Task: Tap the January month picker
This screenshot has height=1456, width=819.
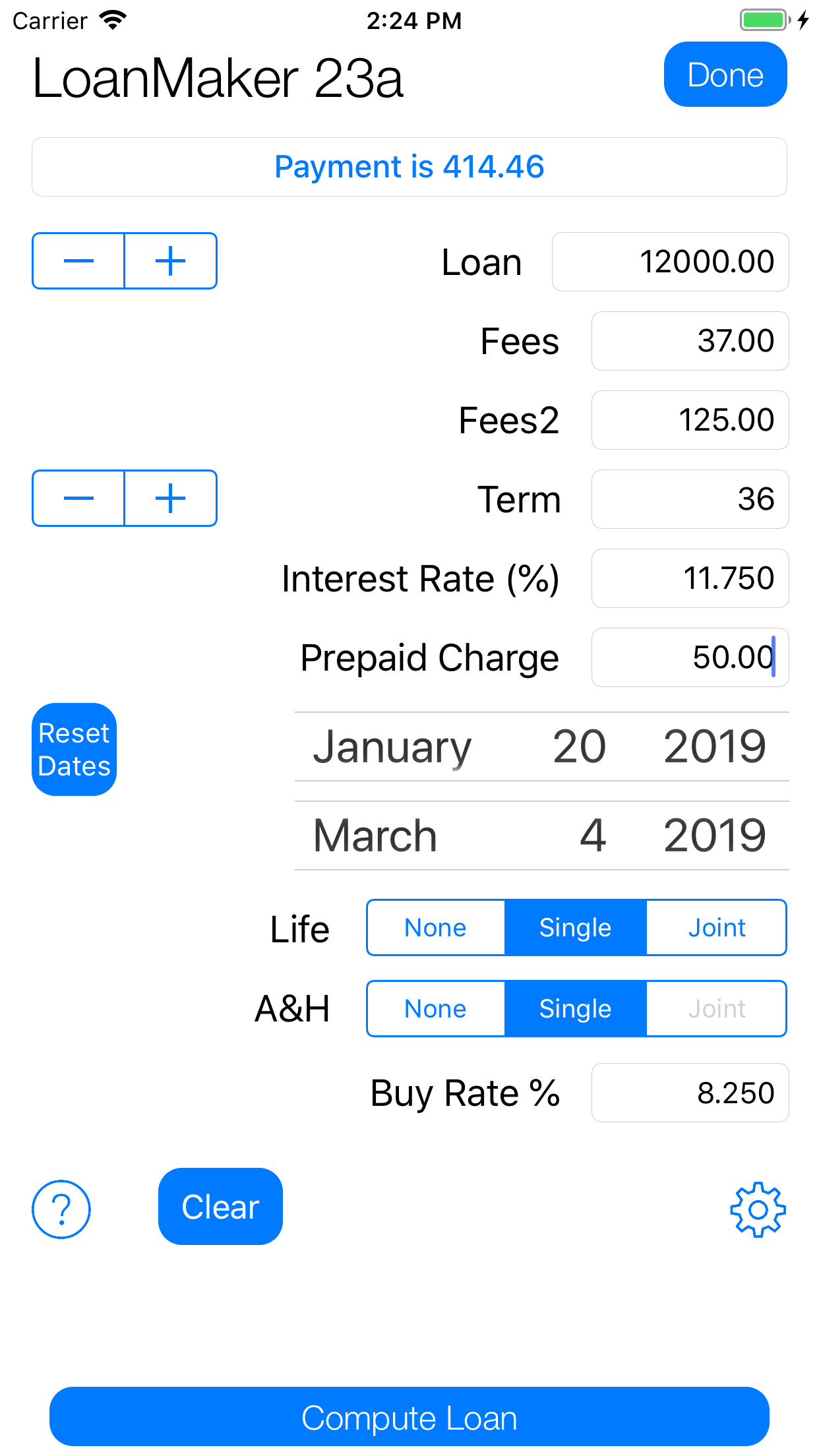Action: pos(392,747)
